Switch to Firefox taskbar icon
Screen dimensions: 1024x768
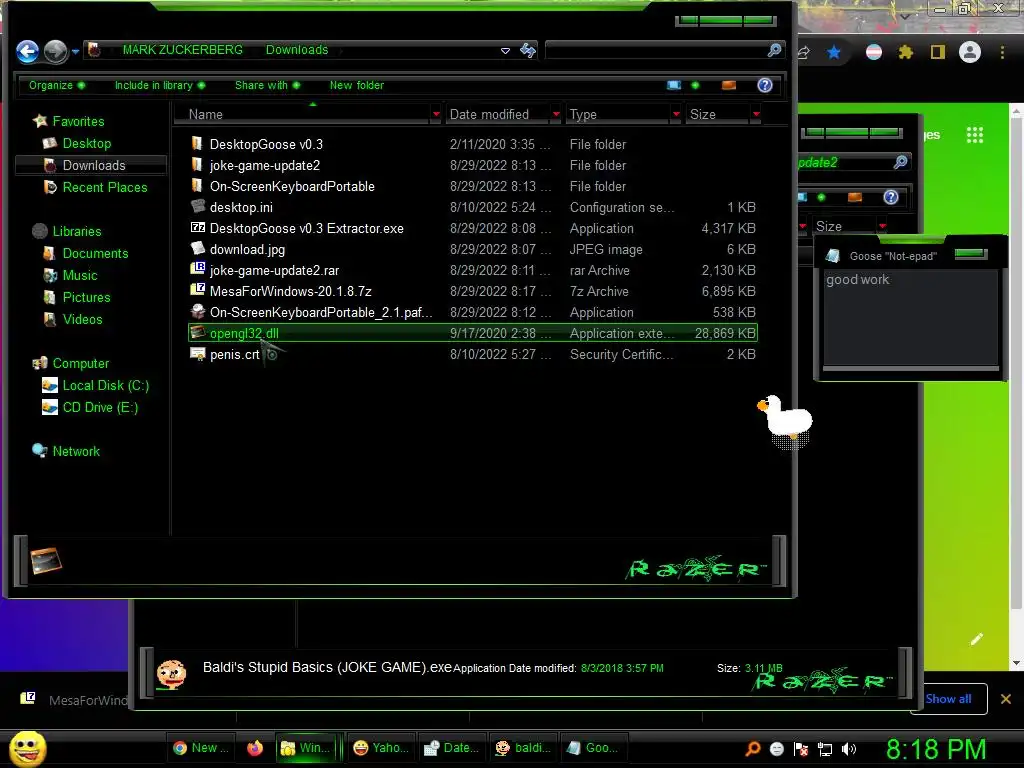(x=255, y=748)
